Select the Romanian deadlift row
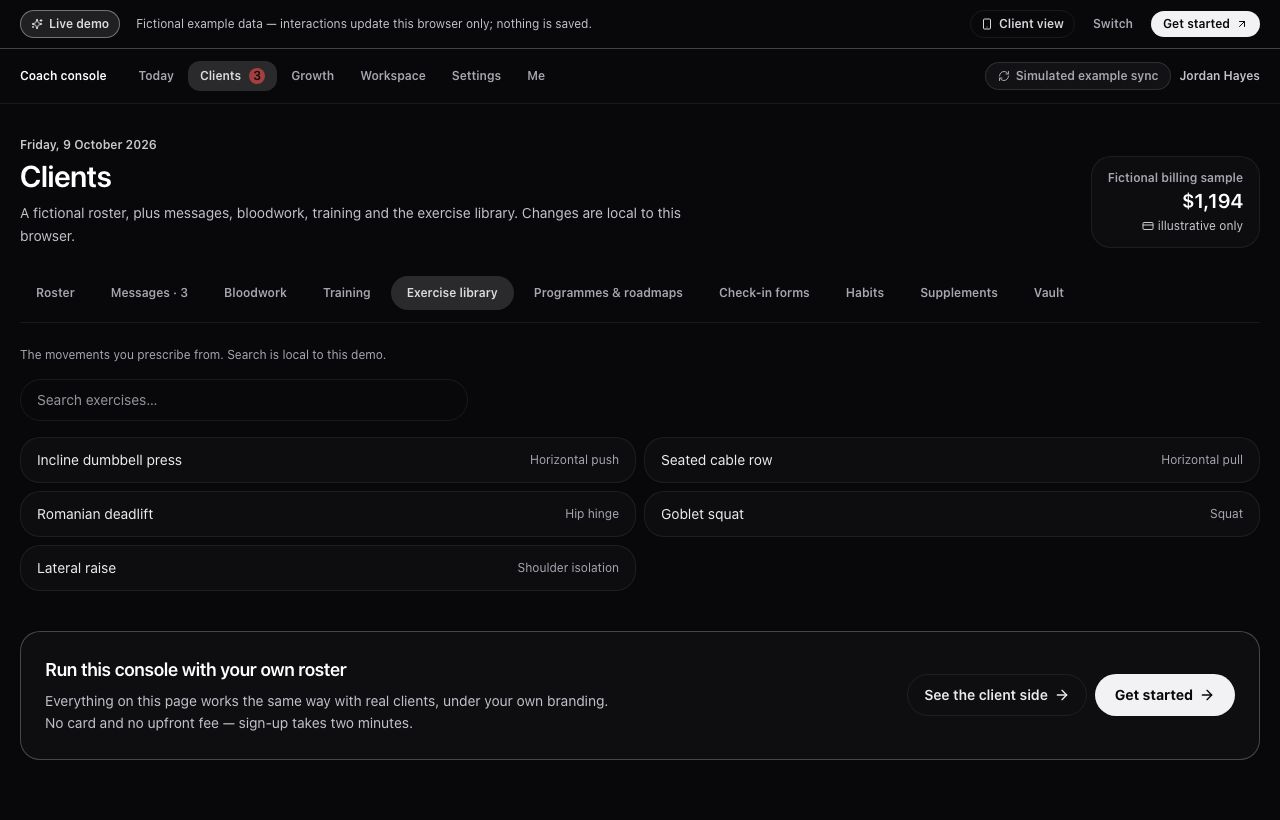The width and height of the screenshot is (1280, 820). tap(328, 514)
